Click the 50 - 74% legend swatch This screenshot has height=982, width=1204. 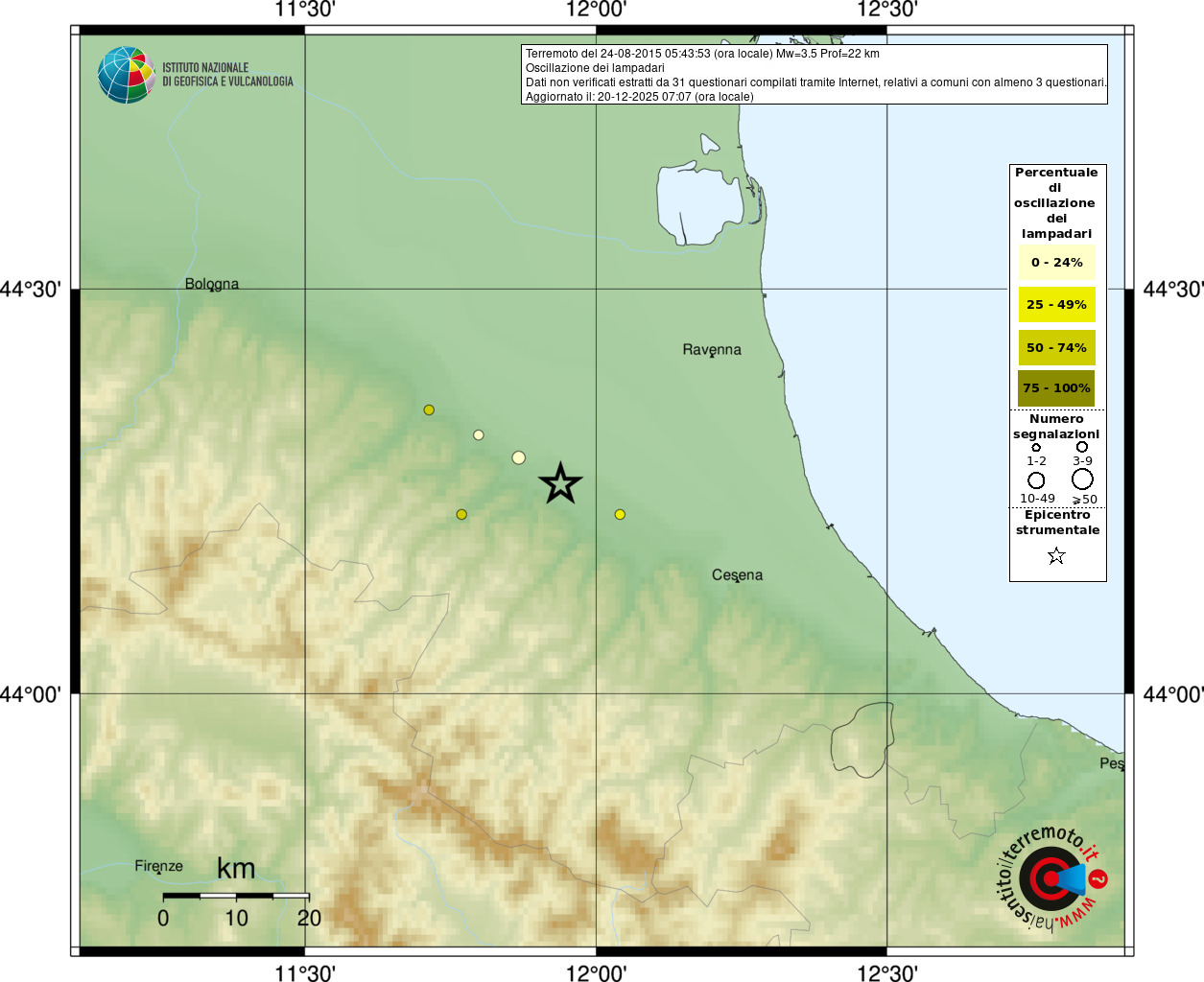(x=1056, y=347)
